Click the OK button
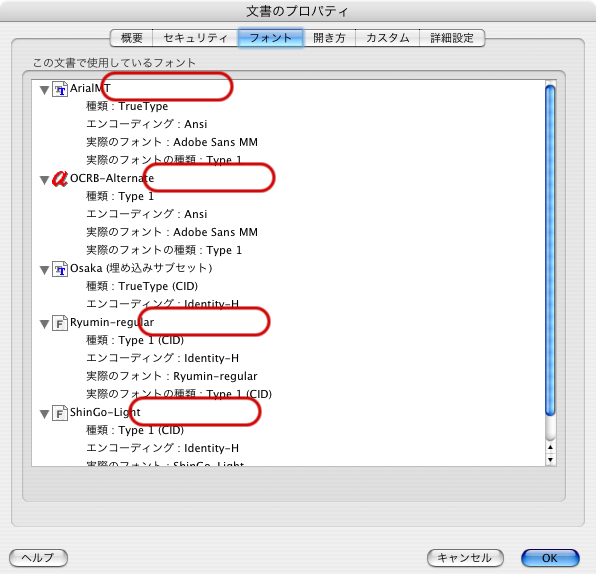 (550, 558)
